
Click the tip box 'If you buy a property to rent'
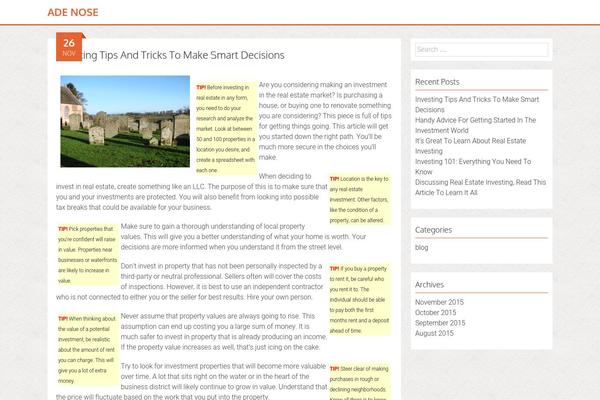click(x=359, y=299)
